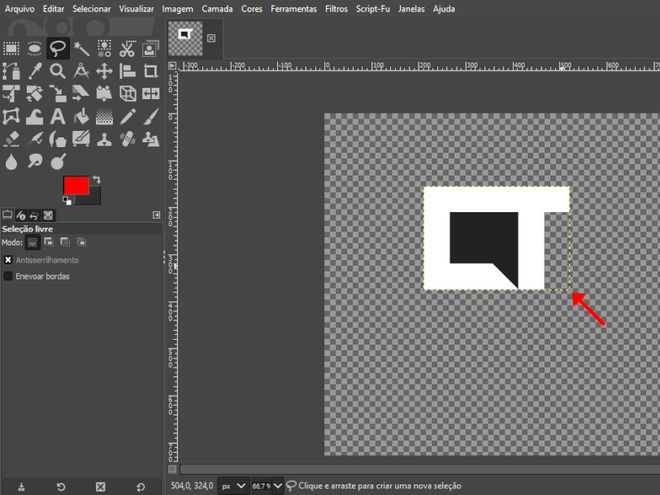Select the Select by Color tool
Viewport: 660px width, 495px height.
(104, 49)
